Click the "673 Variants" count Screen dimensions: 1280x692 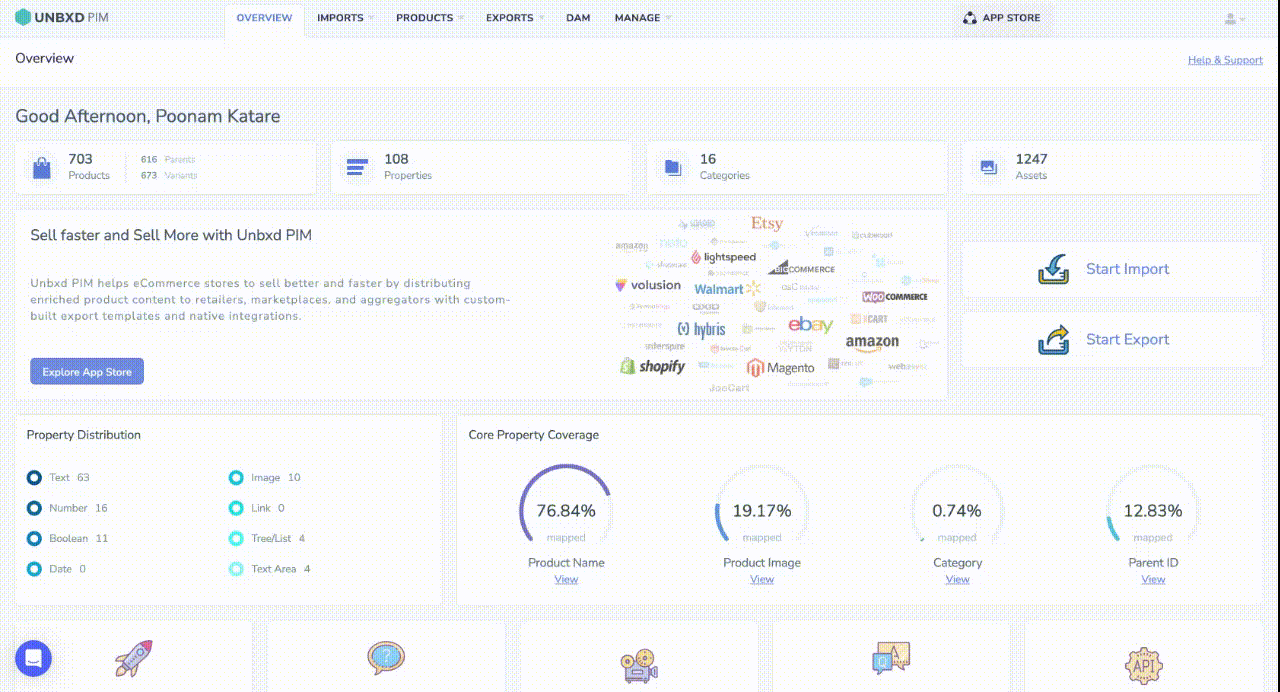169,176
